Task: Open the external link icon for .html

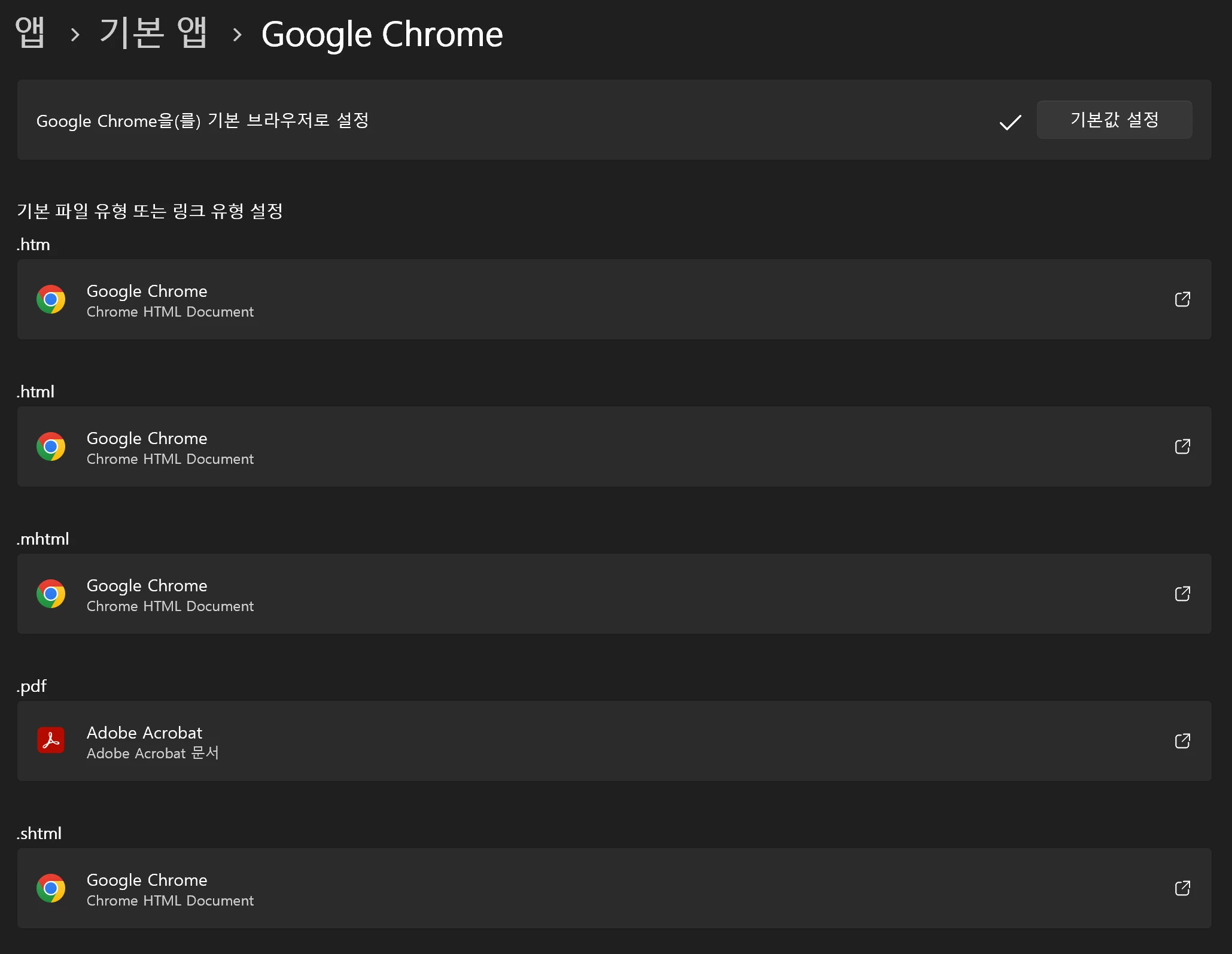Action: point(1182,446)
